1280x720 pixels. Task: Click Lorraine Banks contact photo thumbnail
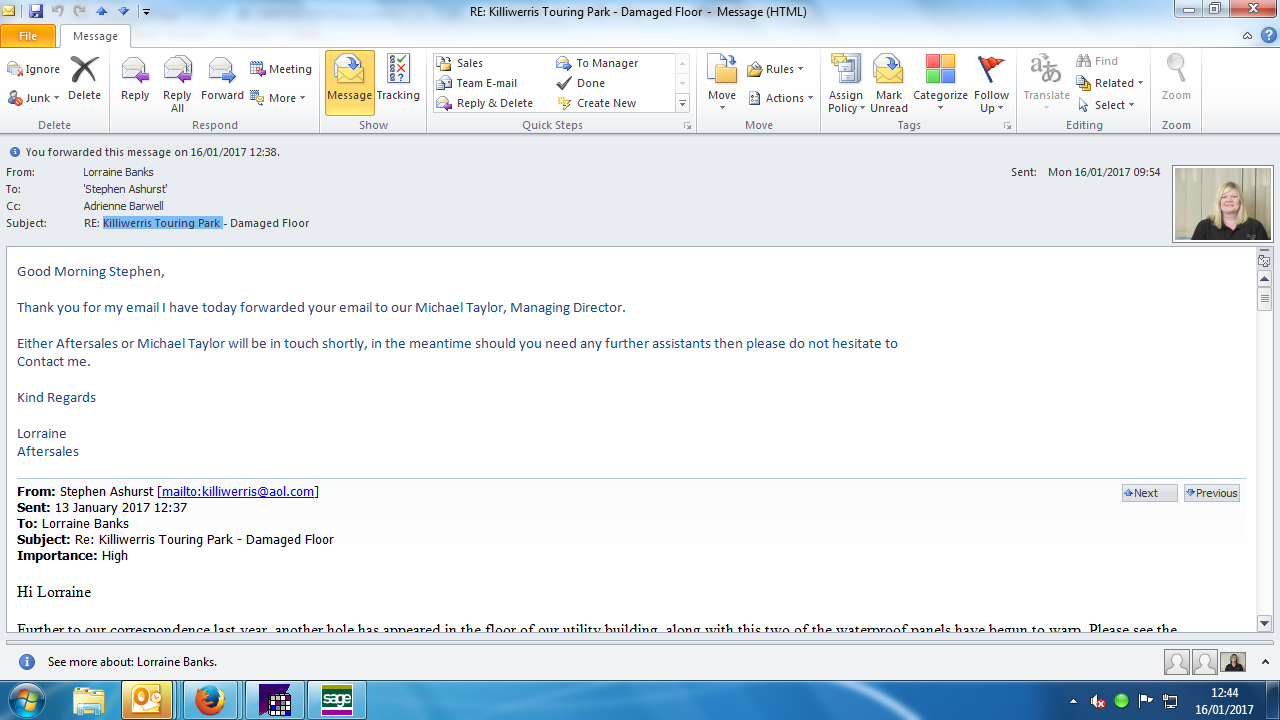click(1222, 204)
